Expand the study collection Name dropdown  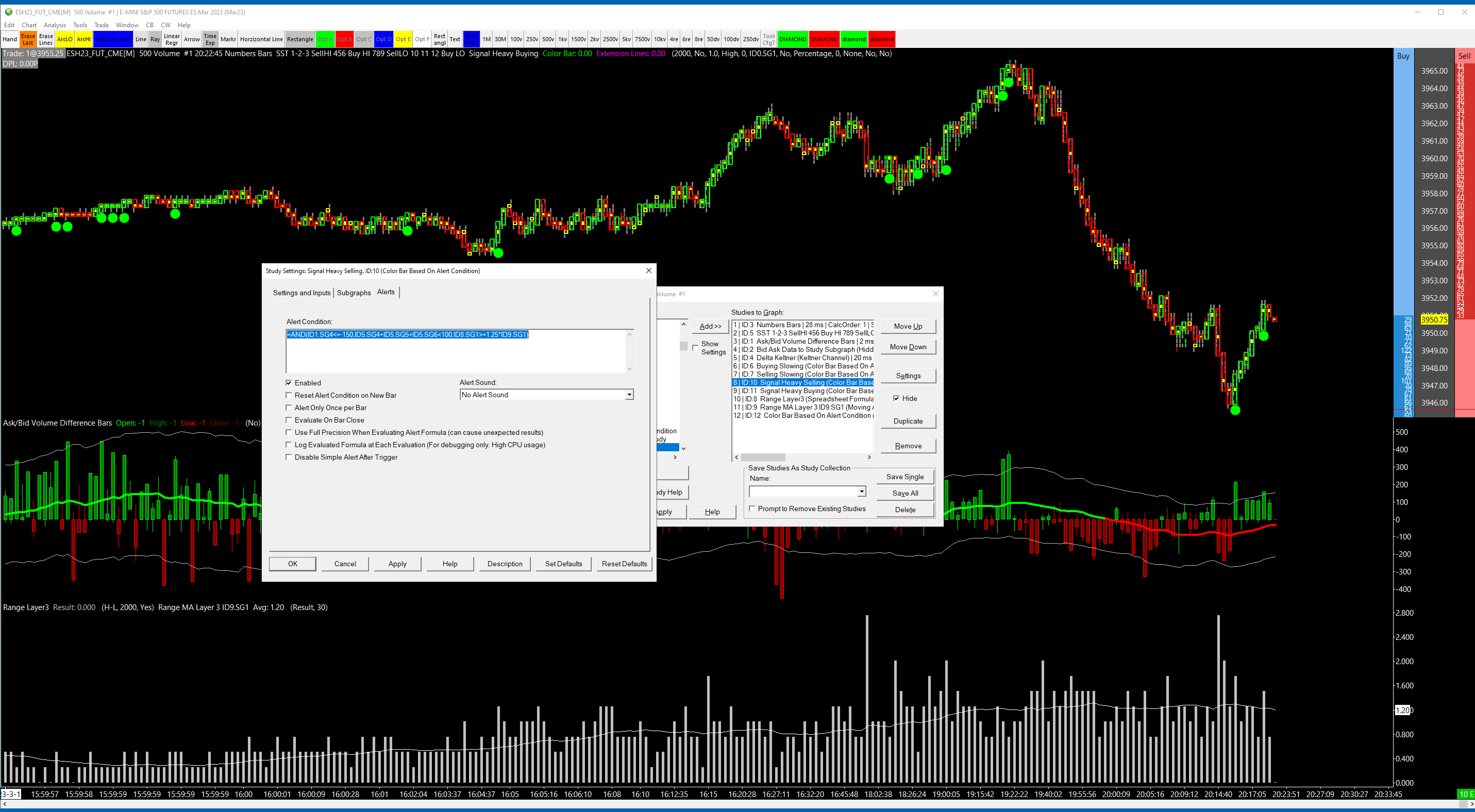pyautogui.click(x=861, y=492)
